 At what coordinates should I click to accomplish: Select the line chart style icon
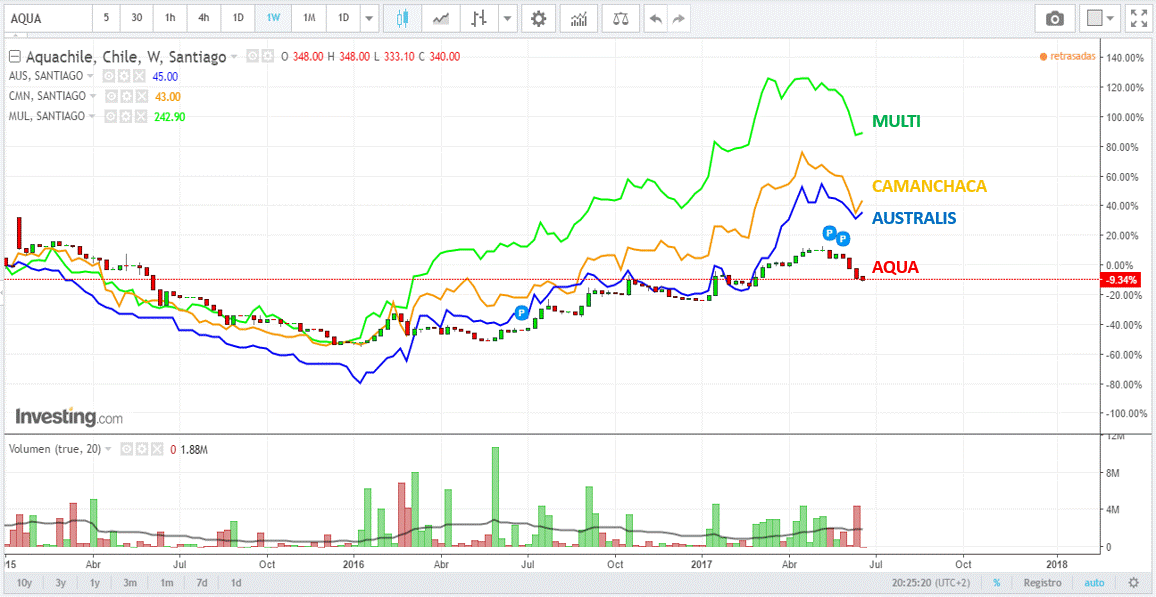coord(442,18)
